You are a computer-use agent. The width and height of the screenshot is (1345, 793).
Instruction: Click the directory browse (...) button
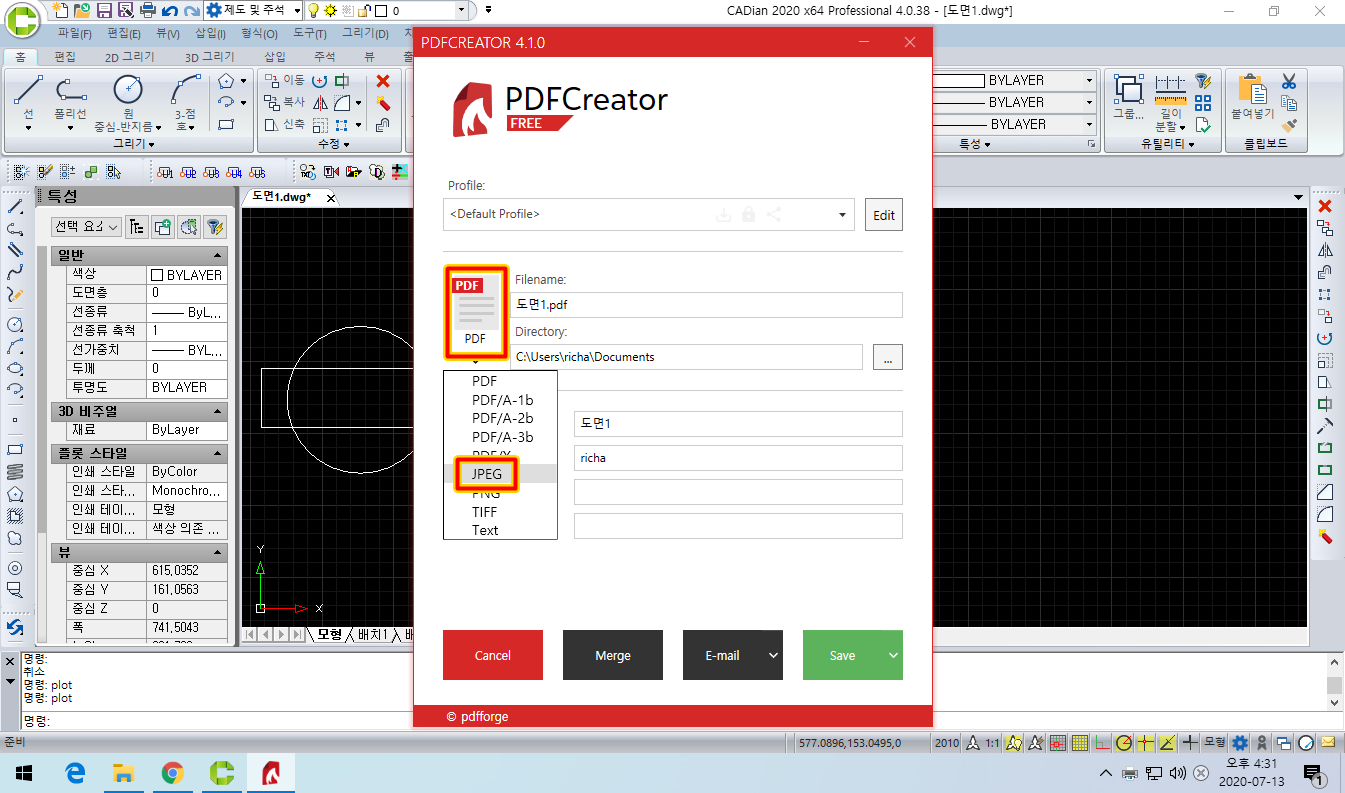click(888, 356)
